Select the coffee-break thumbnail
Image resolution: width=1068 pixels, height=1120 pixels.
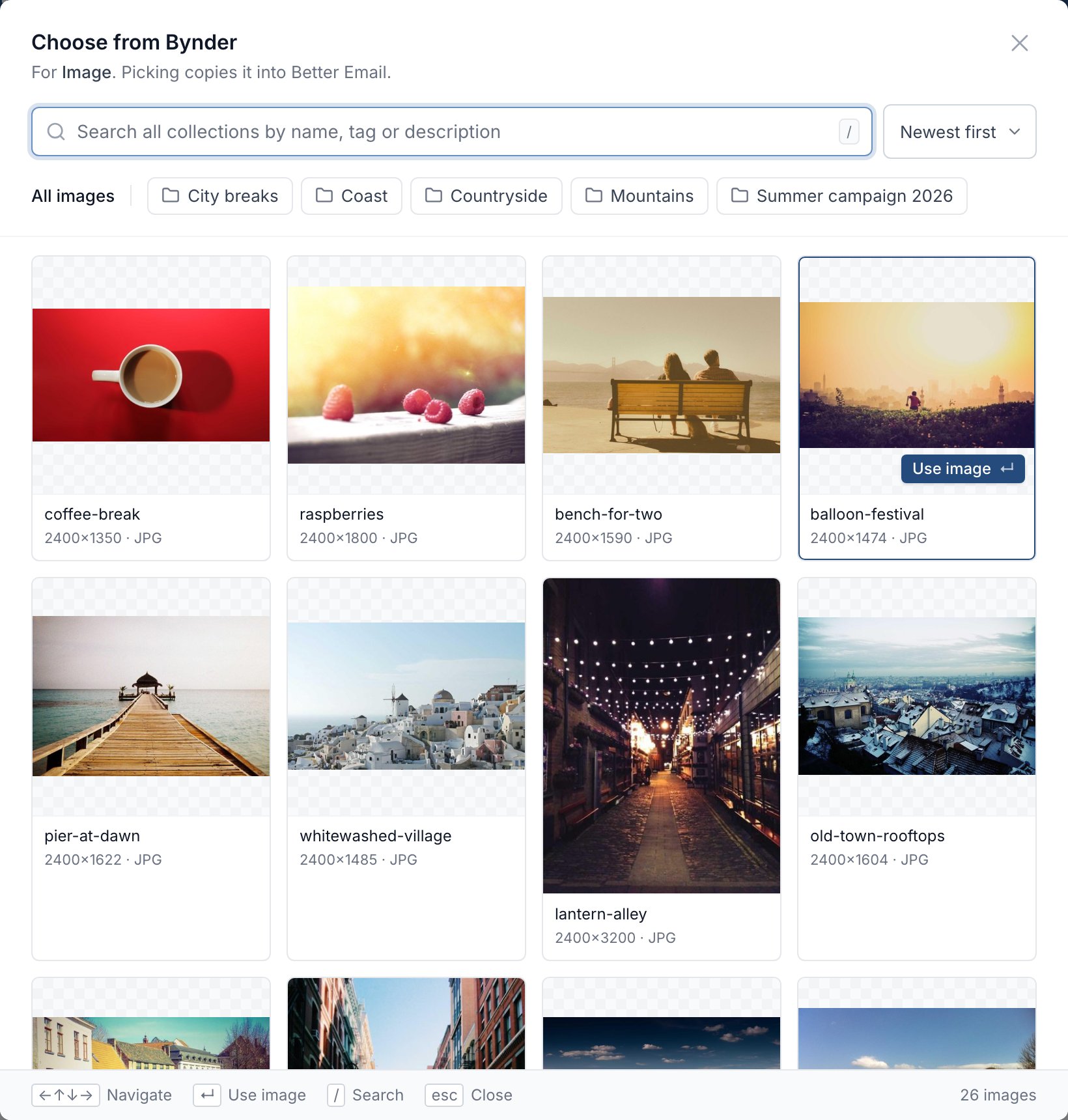(151, 375)
